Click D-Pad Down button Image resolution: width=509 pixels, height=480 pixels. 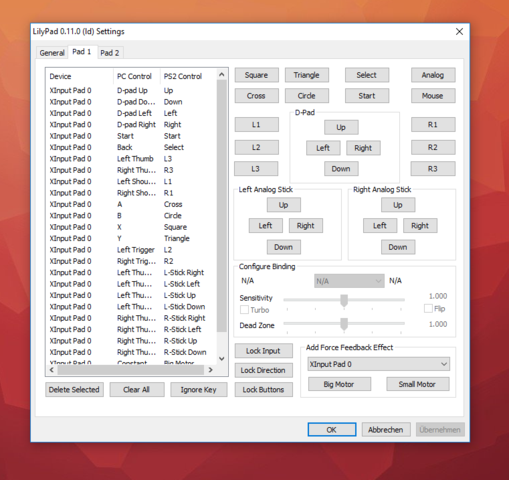coord(341,169)
